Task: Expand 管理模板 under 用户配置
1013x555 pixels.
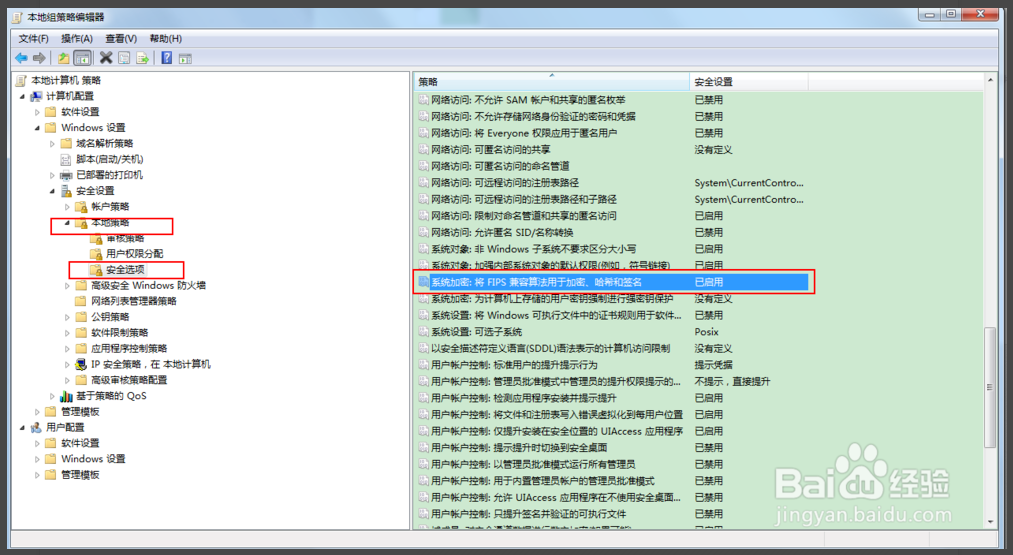Action: pyautogui.click(x=37, y=475)
